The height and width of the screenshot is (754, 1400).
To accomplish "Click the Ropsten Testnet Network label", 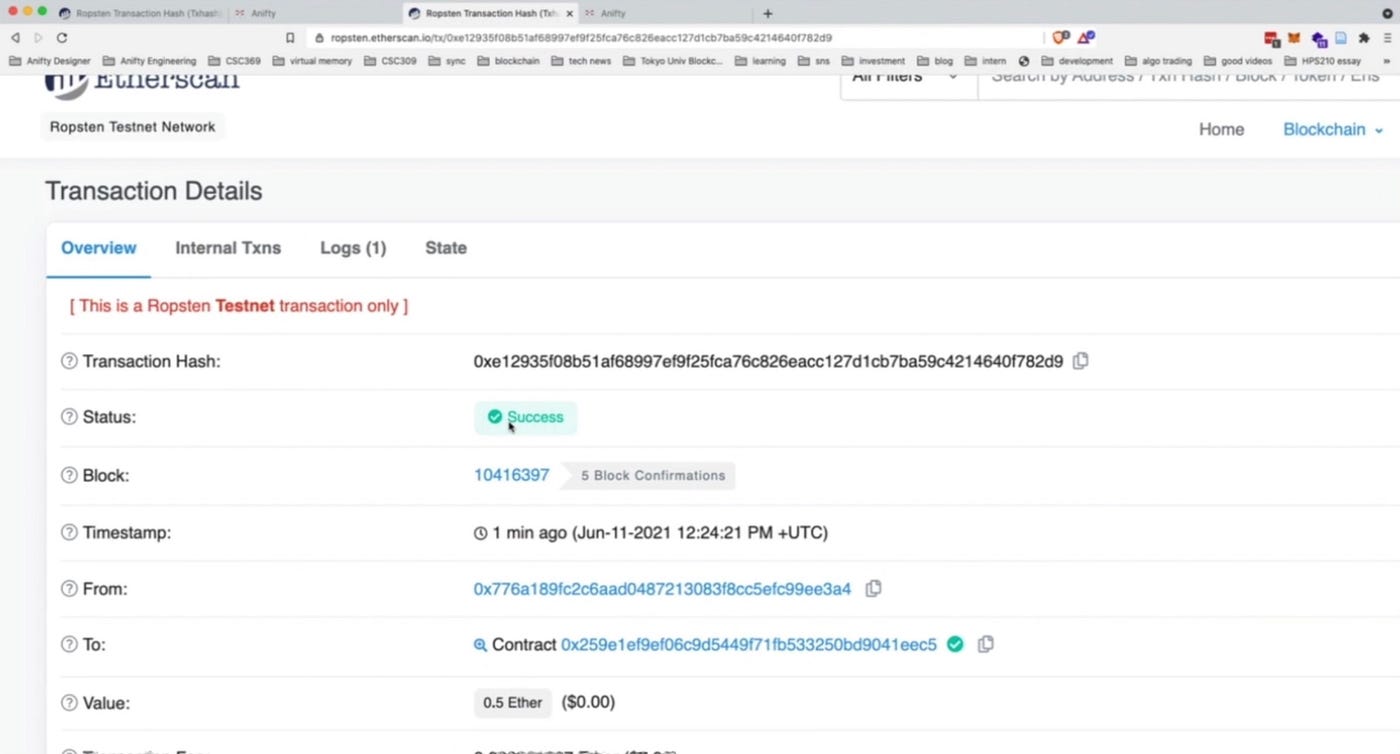I will click(x=133, y=127).
